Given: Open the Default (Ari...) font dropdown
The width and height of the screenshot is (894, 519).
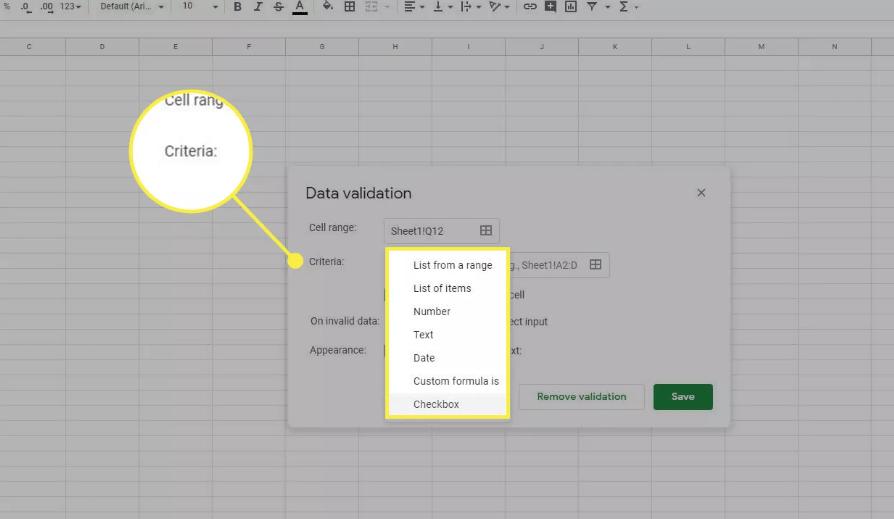Looking at the screenshot, I should point(132,7).
